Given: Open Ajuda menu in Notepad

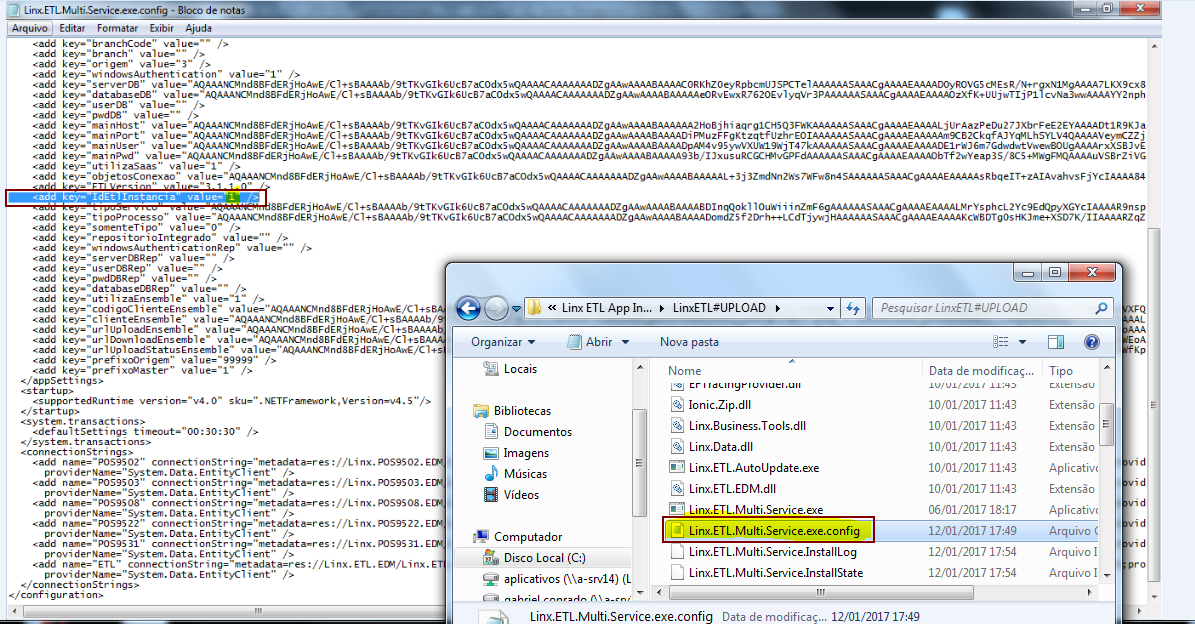Looking at the screenshot, I should [x=199, y=28].
